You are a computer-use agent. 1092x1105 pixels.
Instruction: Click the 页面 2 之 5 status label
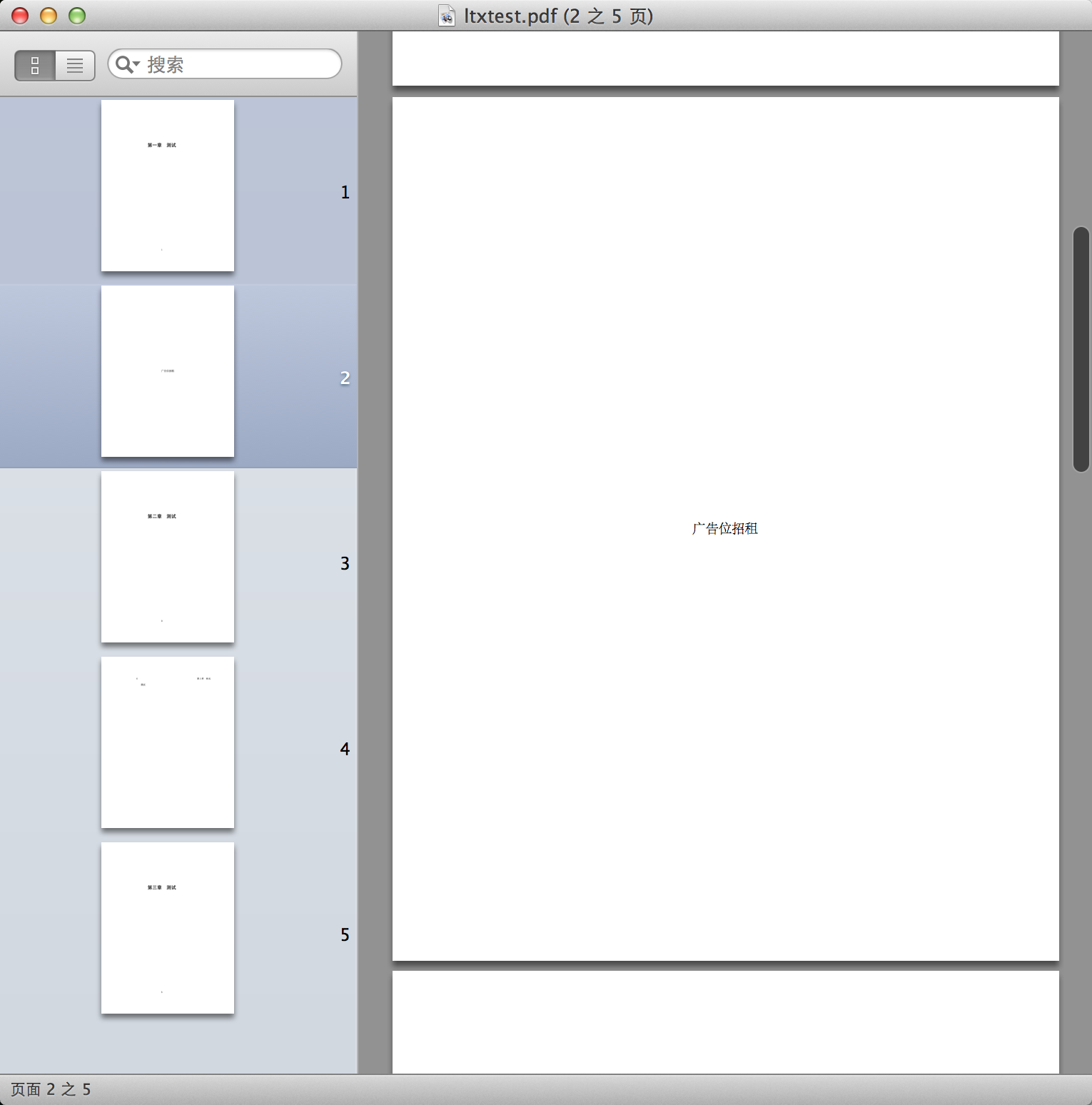pyautogui.click(x=51, y=1089)
